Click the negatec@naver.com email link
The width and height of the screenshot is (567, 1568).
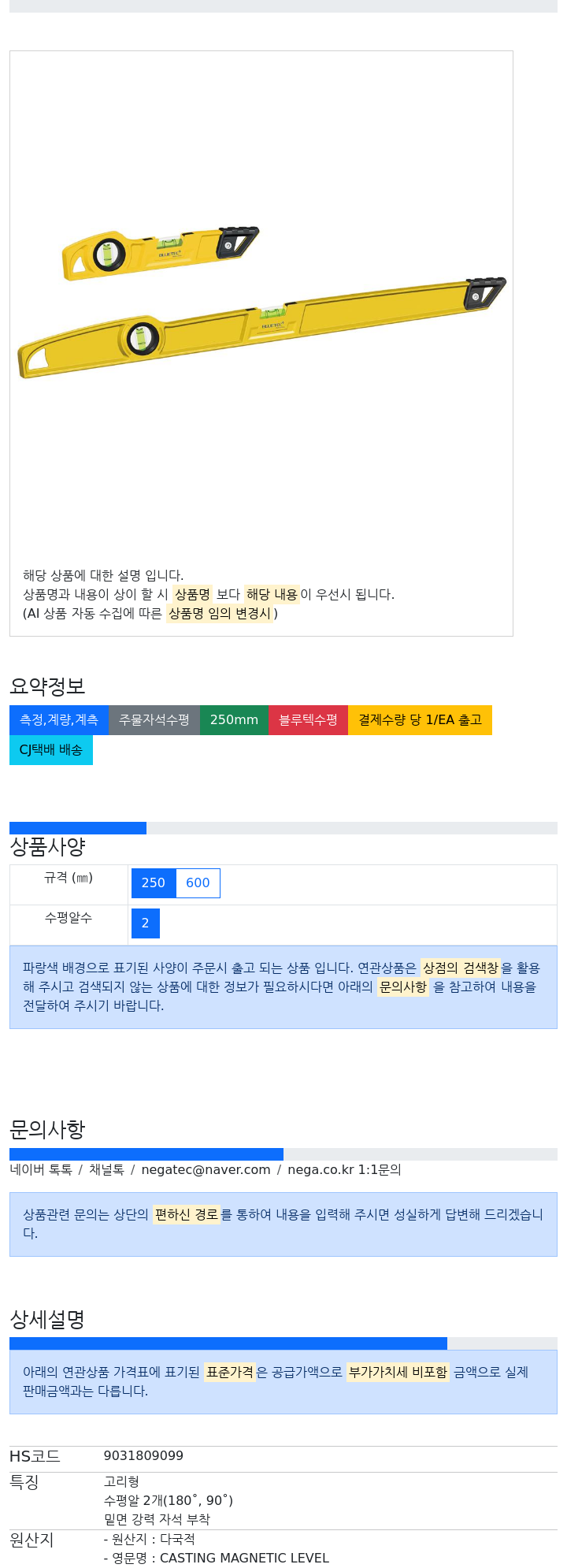tap(206, 1170)
